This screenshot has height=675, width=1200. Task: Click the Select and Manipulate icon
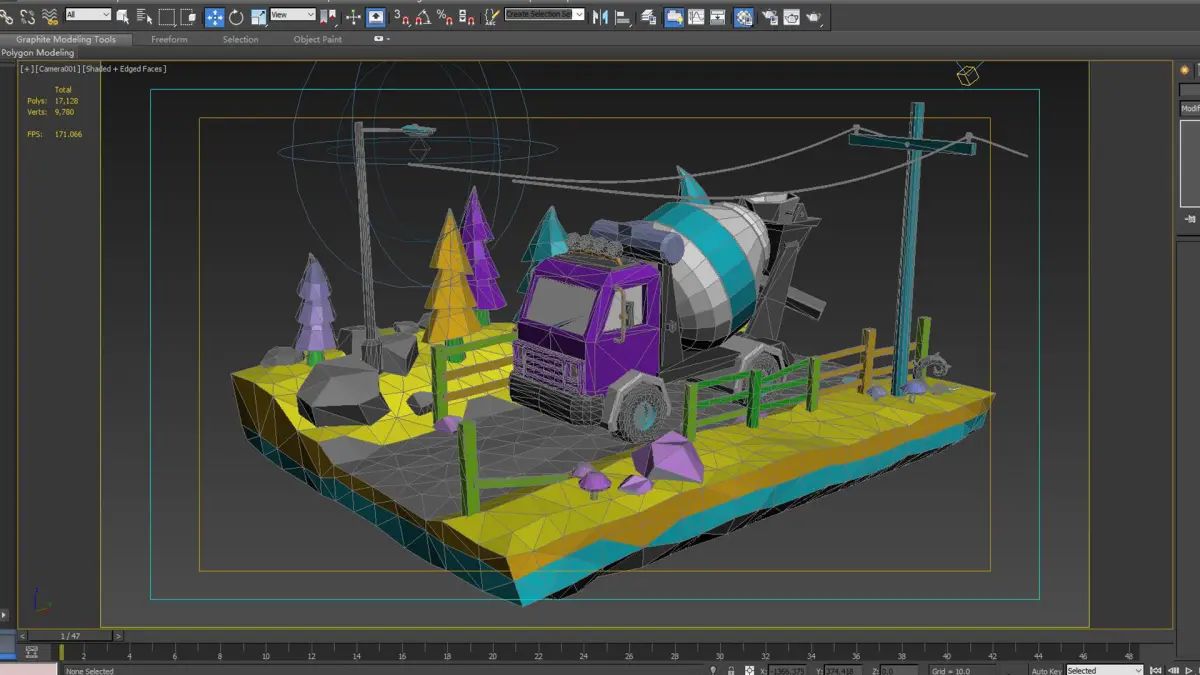[353, 17]
